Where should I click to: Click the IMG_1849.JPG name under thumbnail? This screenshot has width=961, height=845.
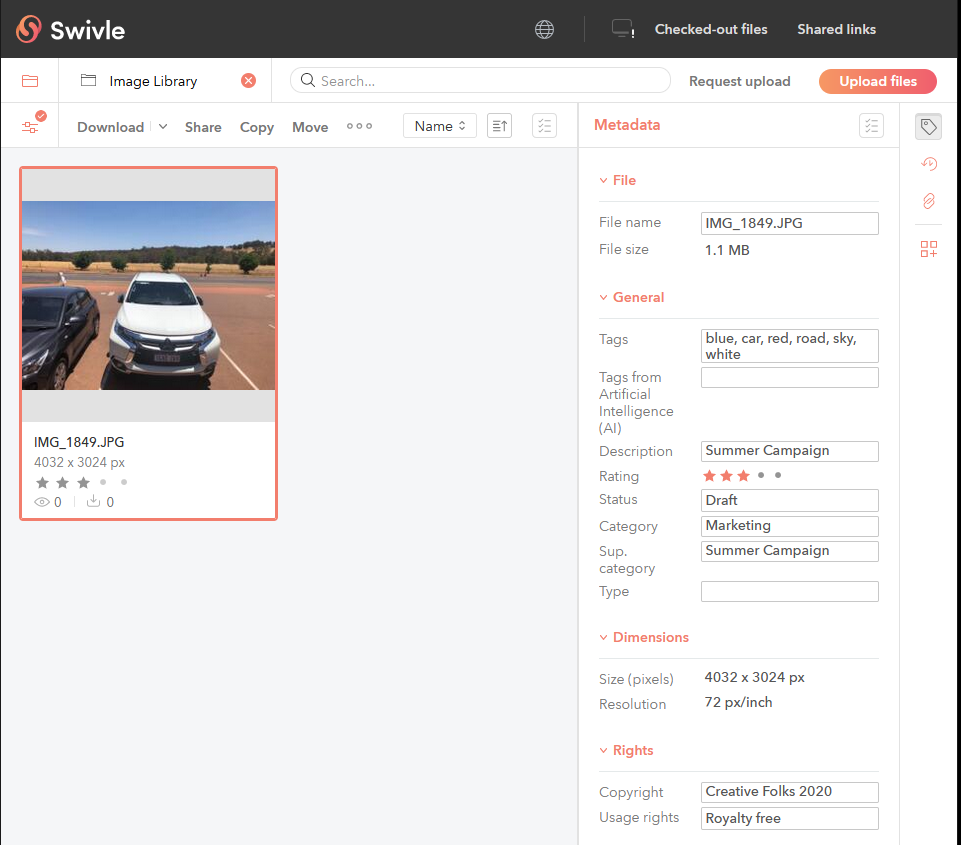pyautogui.click(x=79, y=442)
